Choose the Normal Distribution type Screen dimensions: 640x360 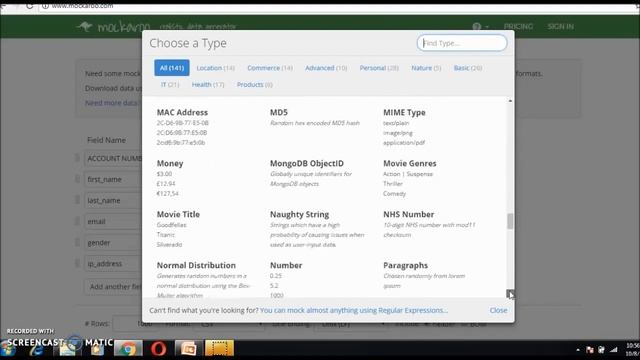pyautogui.click(x=196, y=265)
